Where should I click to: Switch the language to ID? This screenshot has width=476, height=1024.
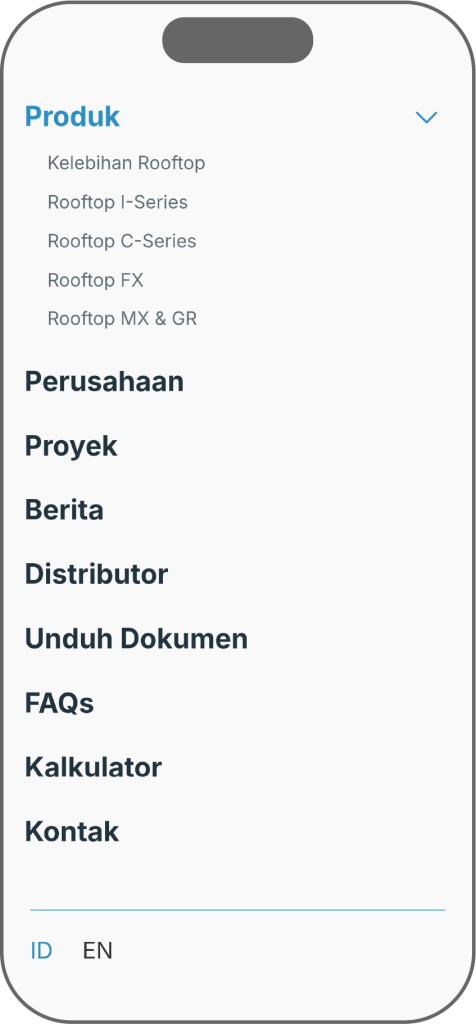pyautogui.click(x=41, y=951)
